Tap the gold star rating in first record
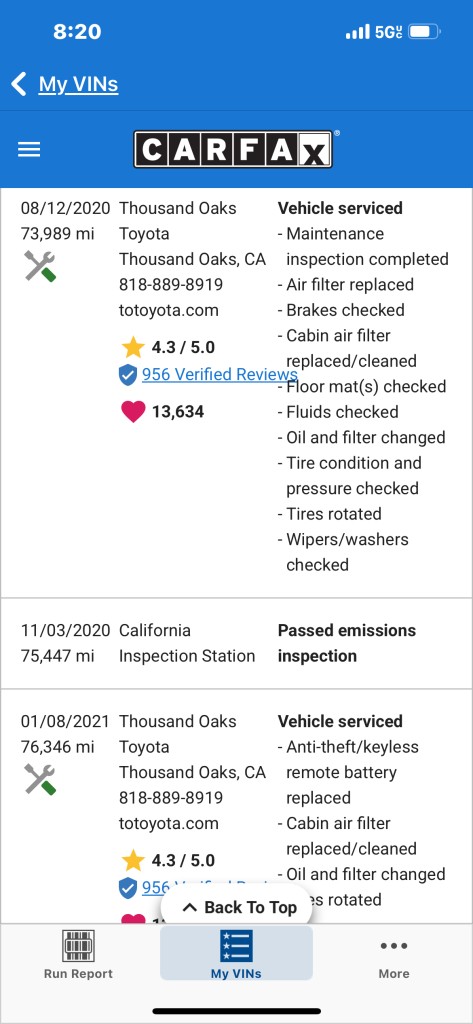473x1024 pixels. [x=133, y=347]
